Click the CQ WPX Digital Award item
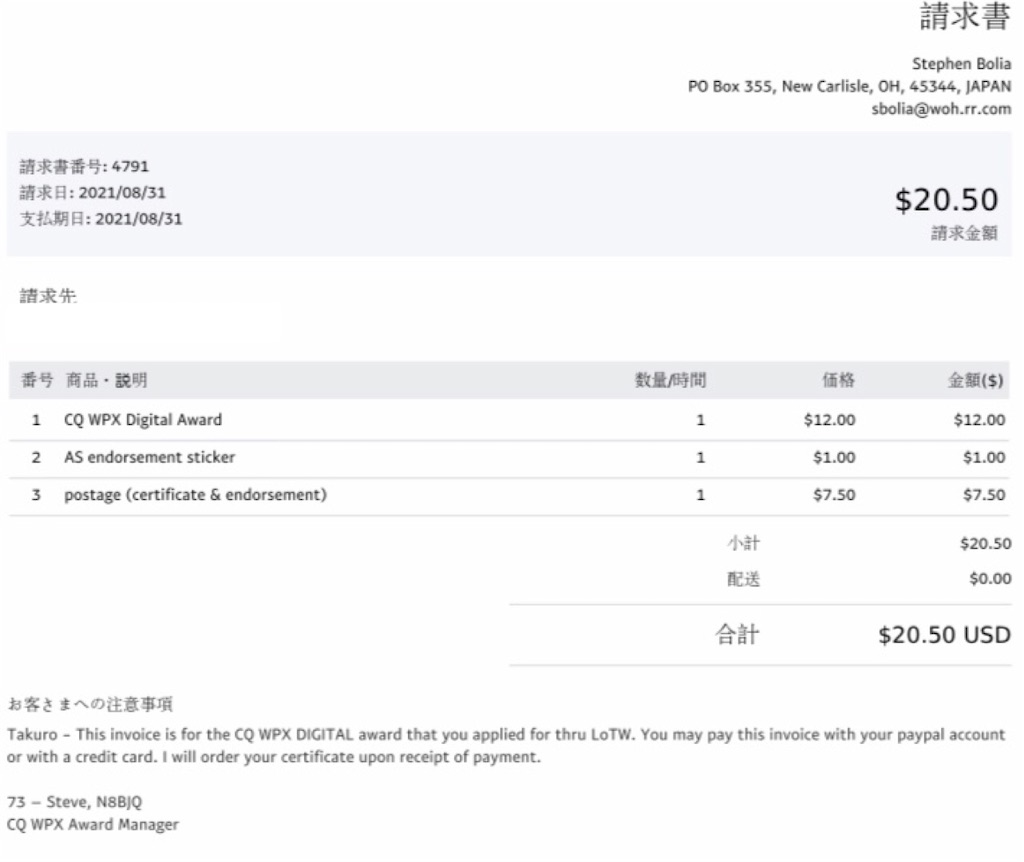Viewport: 1024px width, 862px height. (x=143, y=420)
